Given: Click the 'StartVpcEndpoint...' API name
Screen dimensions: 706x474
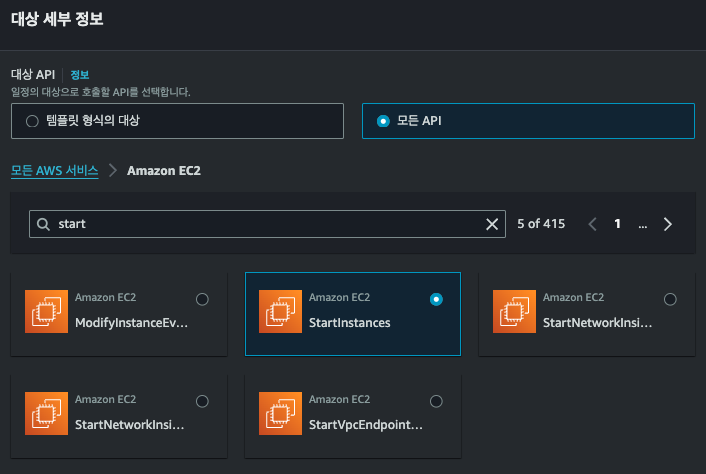Looking at the screenshot, I should click(x=366, y=424).
